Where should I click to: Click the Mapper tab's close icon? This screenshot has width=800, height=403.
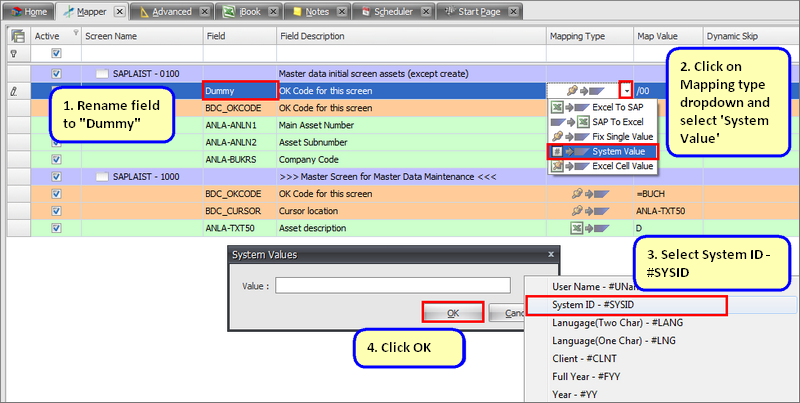coord(119,10)
